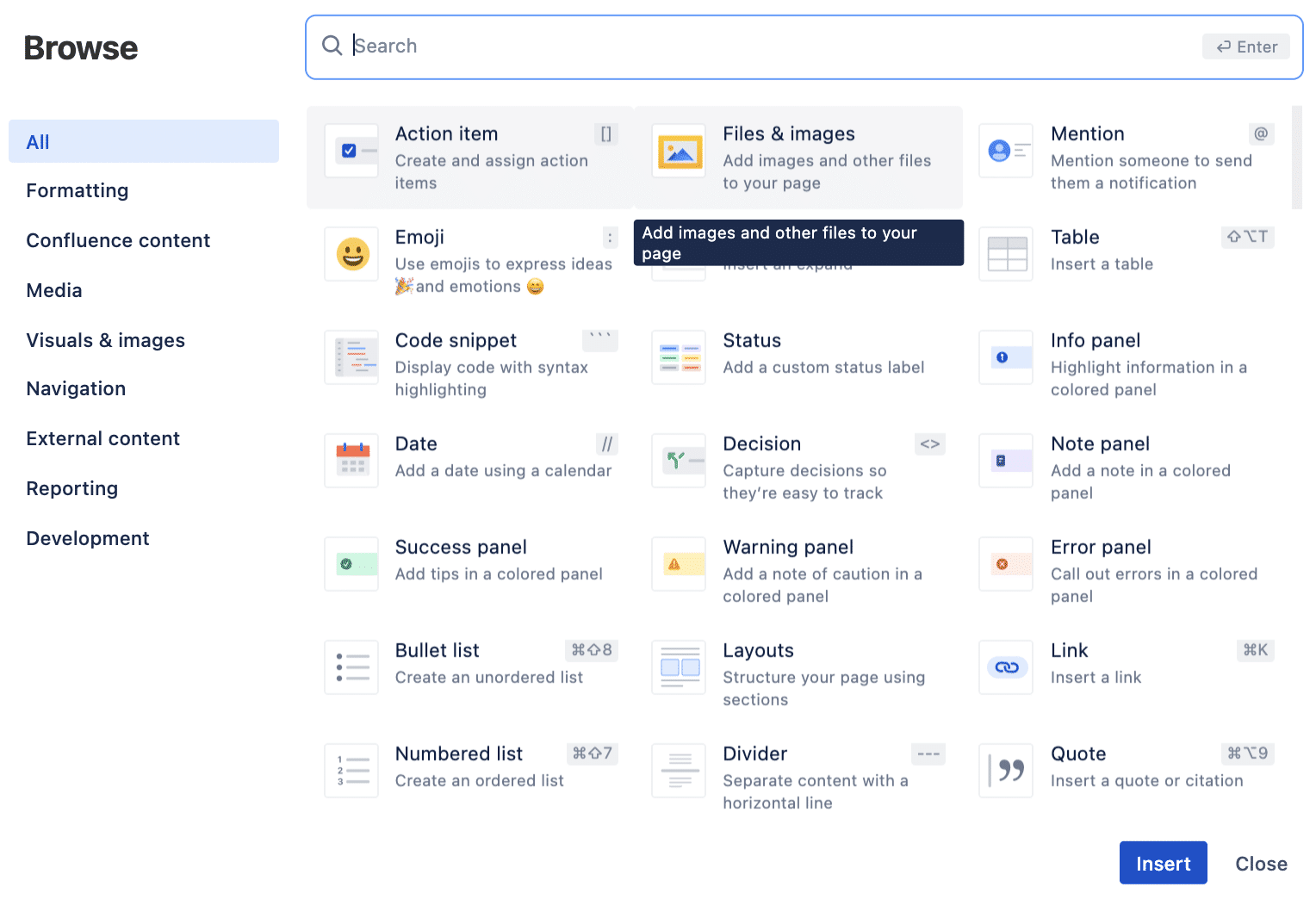Click 'Display code with syntax highlighting' text
The width and height of the screenshot is (1316, 899).
pyautogui.click(x=491, y=378)
